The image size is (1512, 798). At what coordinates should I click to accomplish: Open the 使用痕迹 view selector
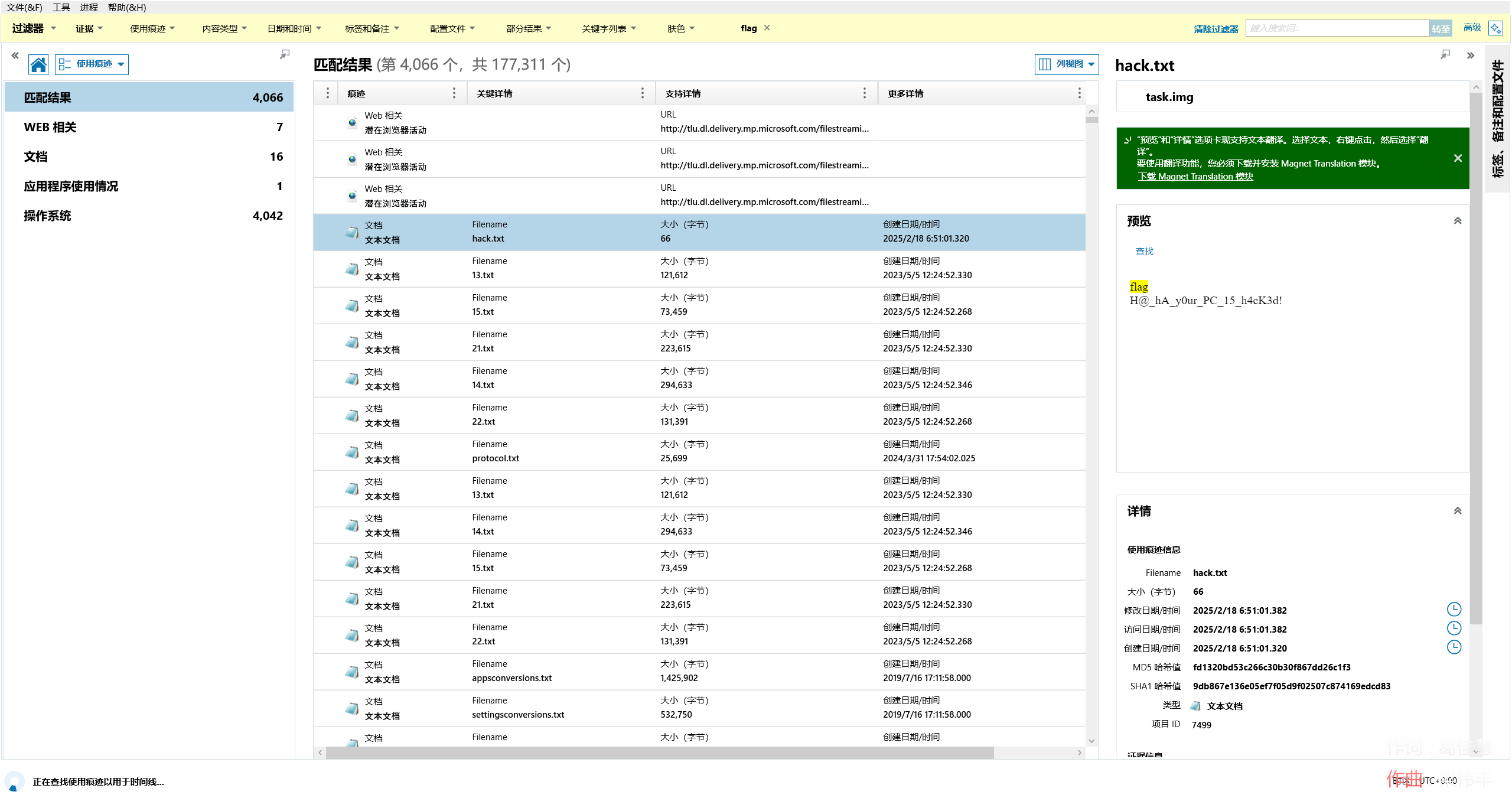tap(92, 64)
